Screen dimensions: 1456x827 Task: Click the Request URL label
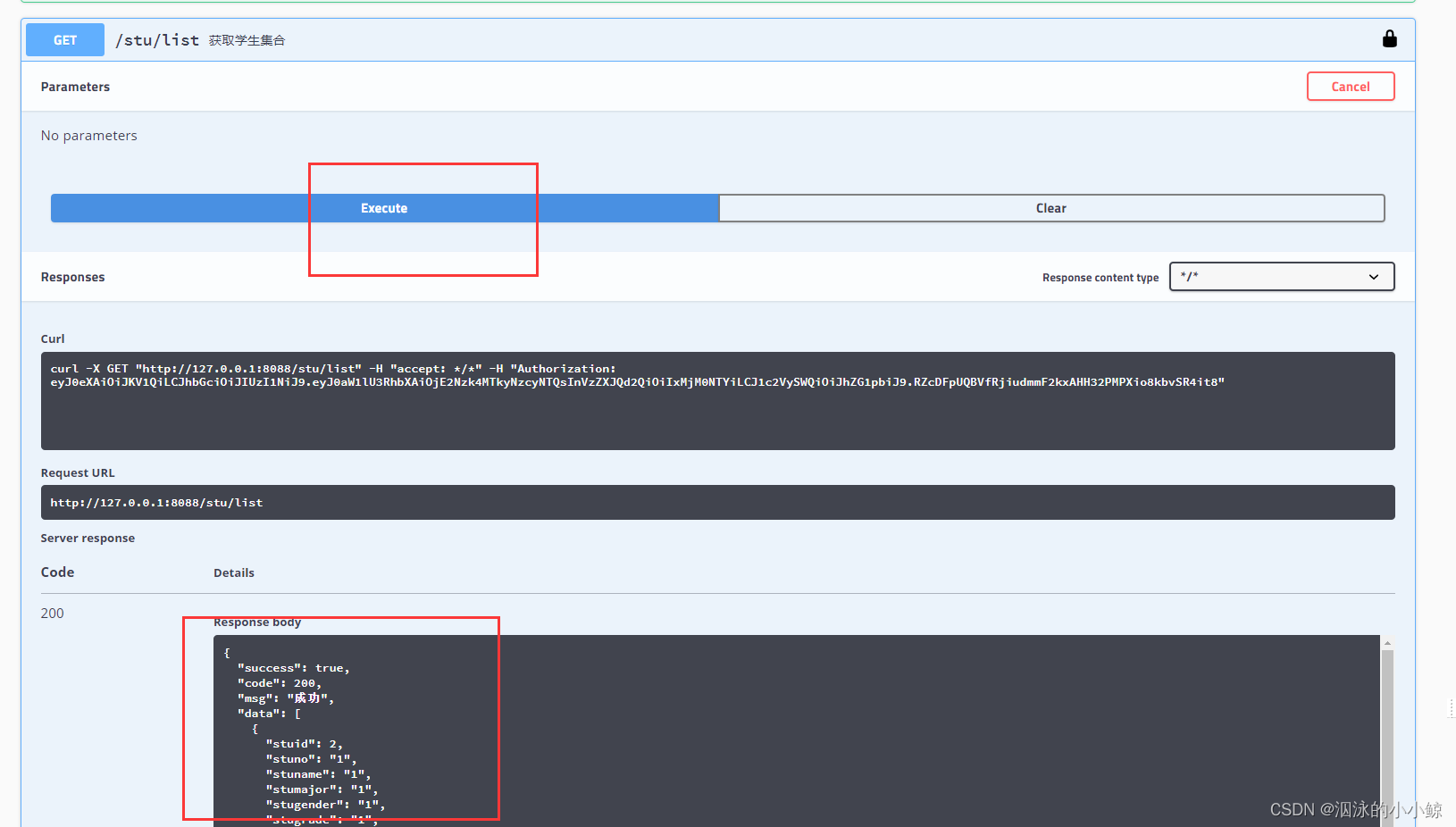78,472
